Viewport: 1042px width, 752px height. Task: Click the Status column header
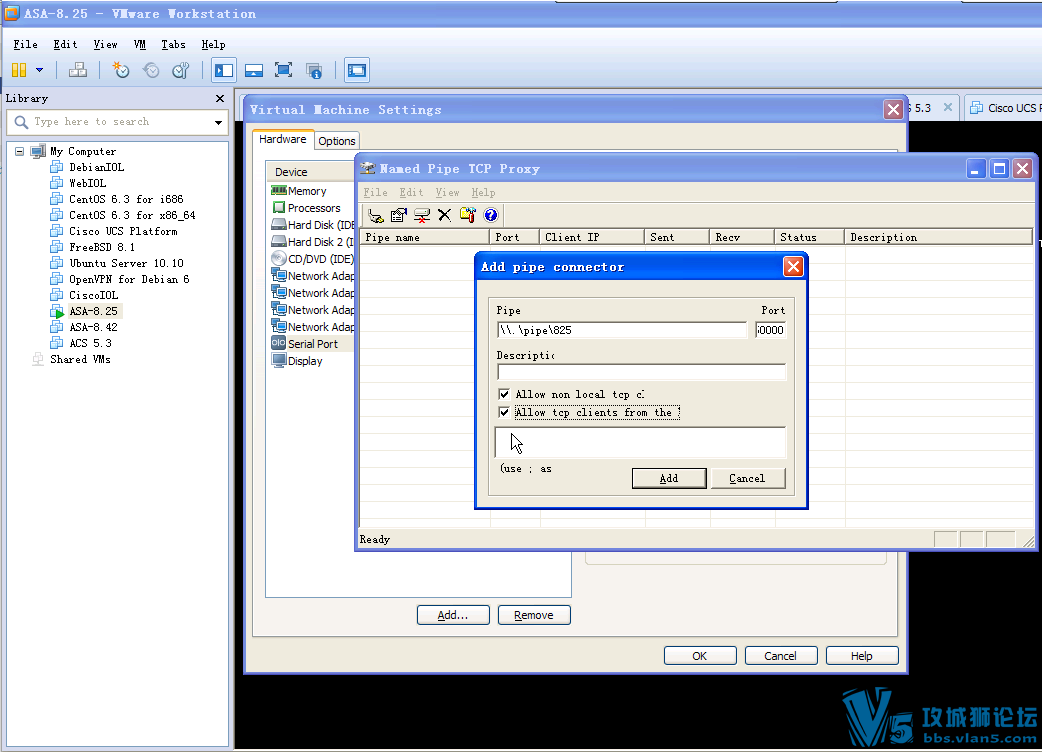click(809, 237)
